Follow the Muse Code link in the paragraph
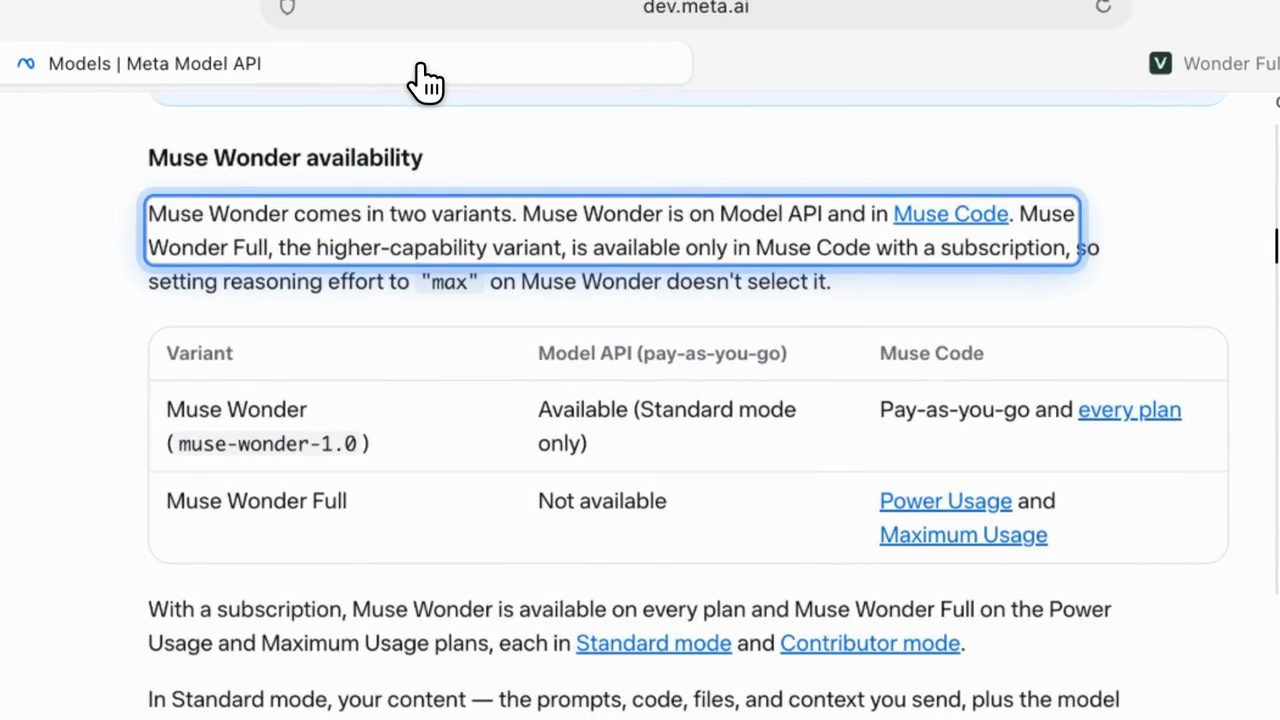Screen dimensions: 1280x720 (x=950, y=214)
